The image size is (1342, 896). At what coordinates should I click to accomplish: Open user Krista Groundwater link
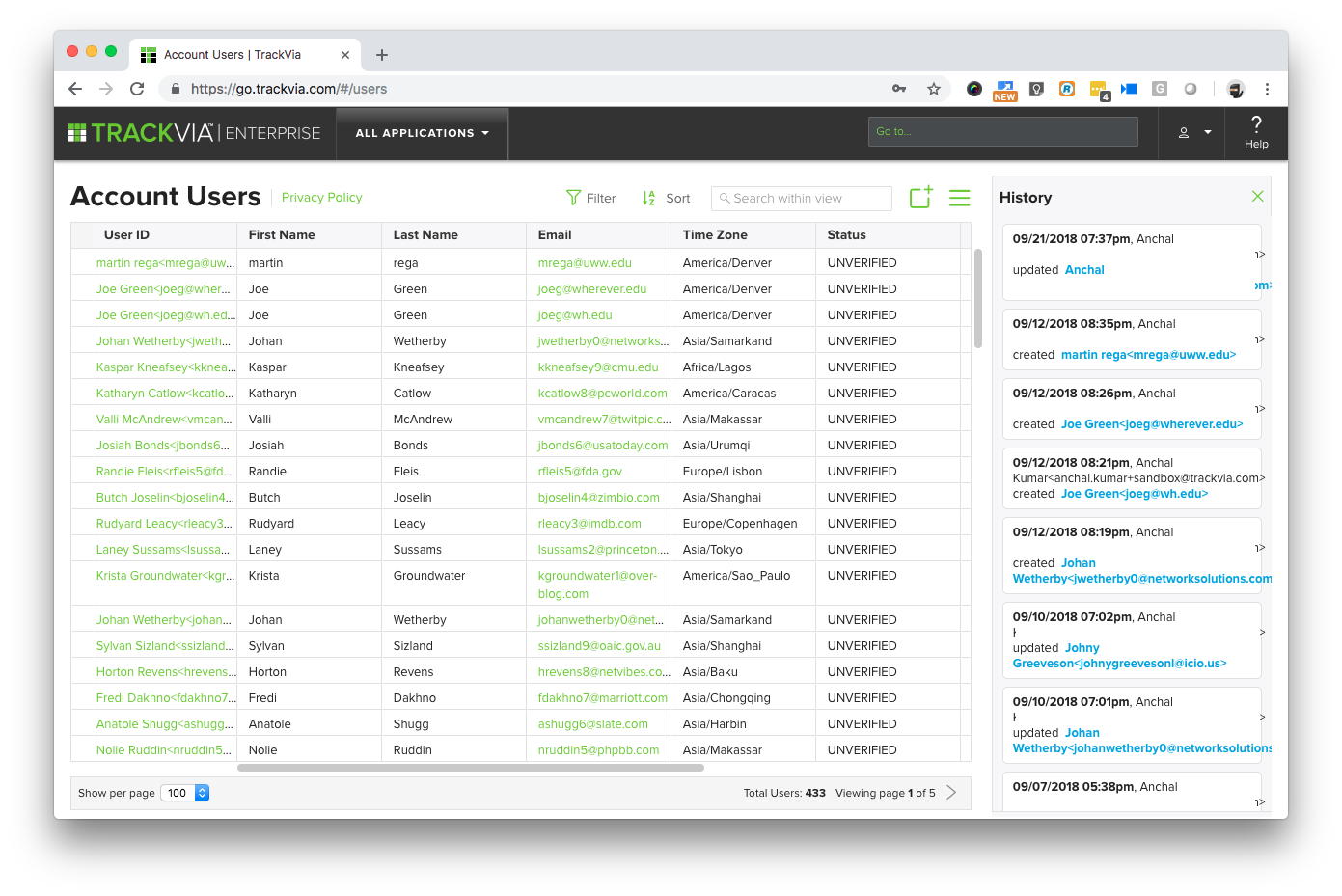click(165, 575)
